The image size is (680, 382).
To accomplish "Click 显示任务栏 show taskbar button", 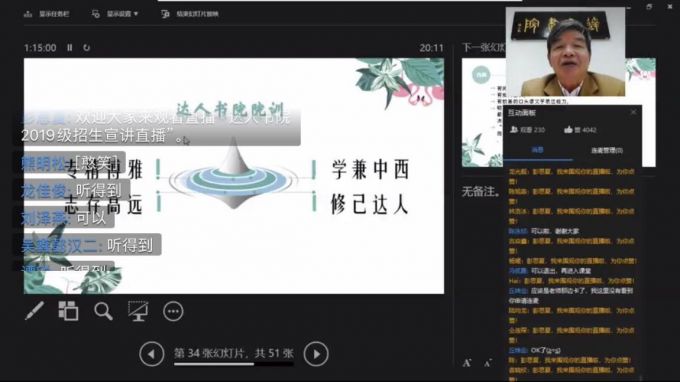I will pos(46,14).
